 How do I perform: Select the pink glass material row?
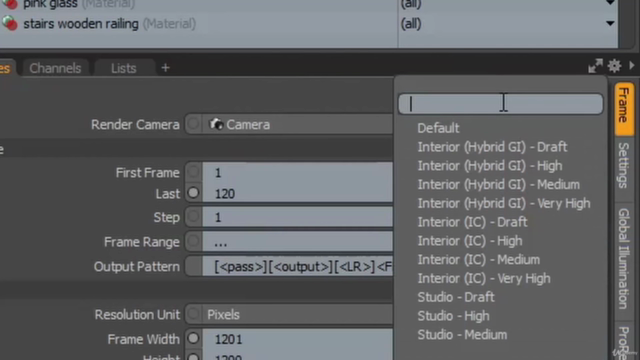(x=199, y=5)
